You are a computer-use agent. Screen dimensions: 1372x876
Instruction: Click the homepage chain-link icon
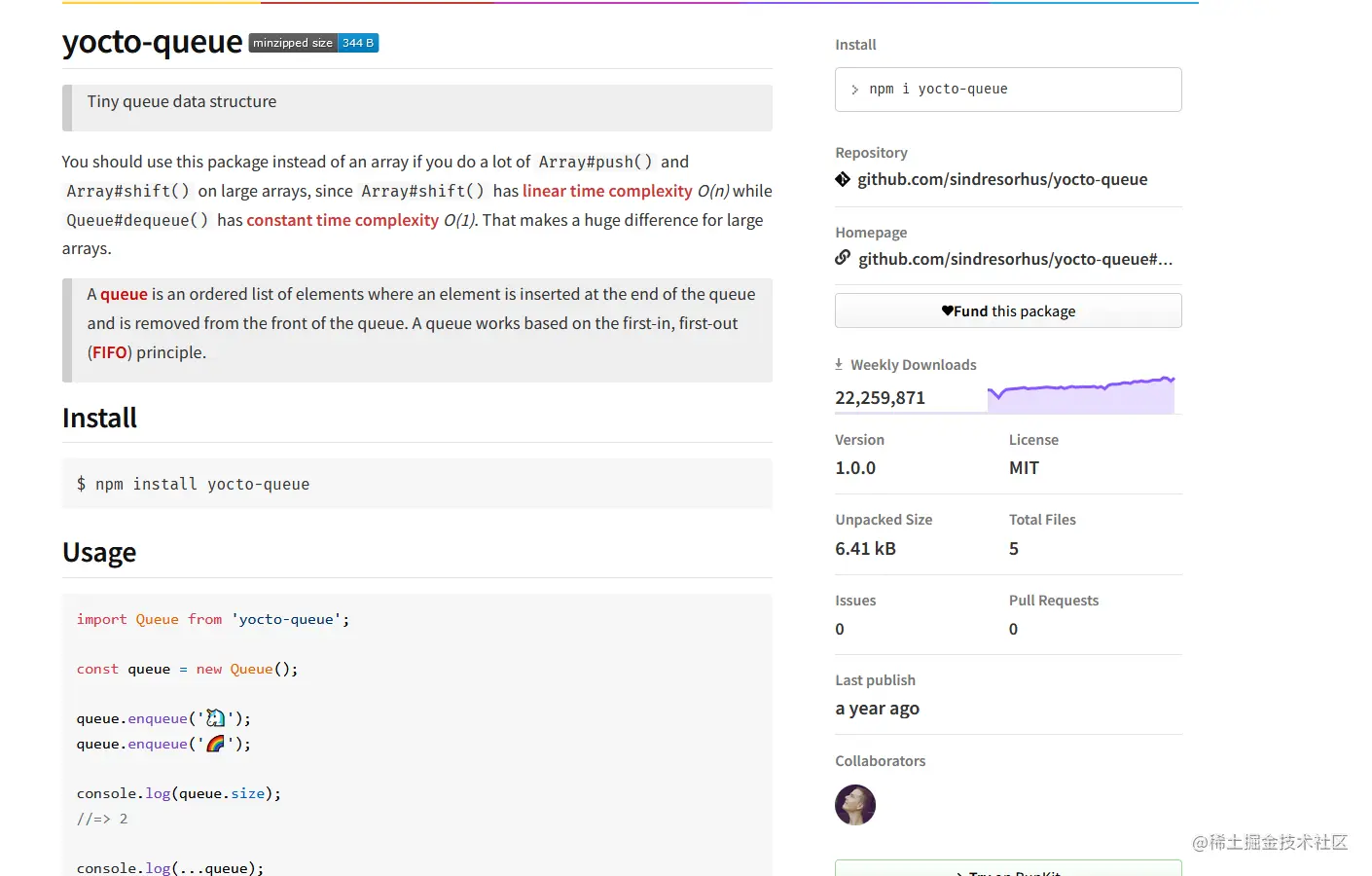pyautogui.click(x=843, y=258)
